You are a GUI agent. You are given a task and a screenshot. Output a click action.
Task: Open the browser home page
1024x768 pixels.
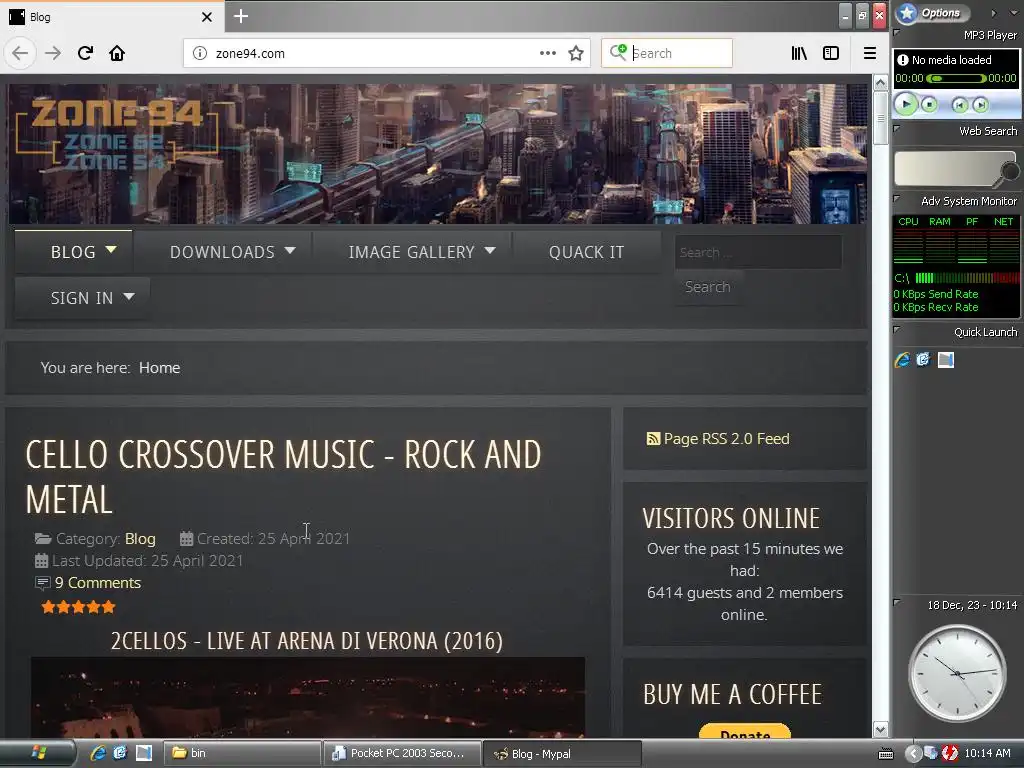[117, 53]
